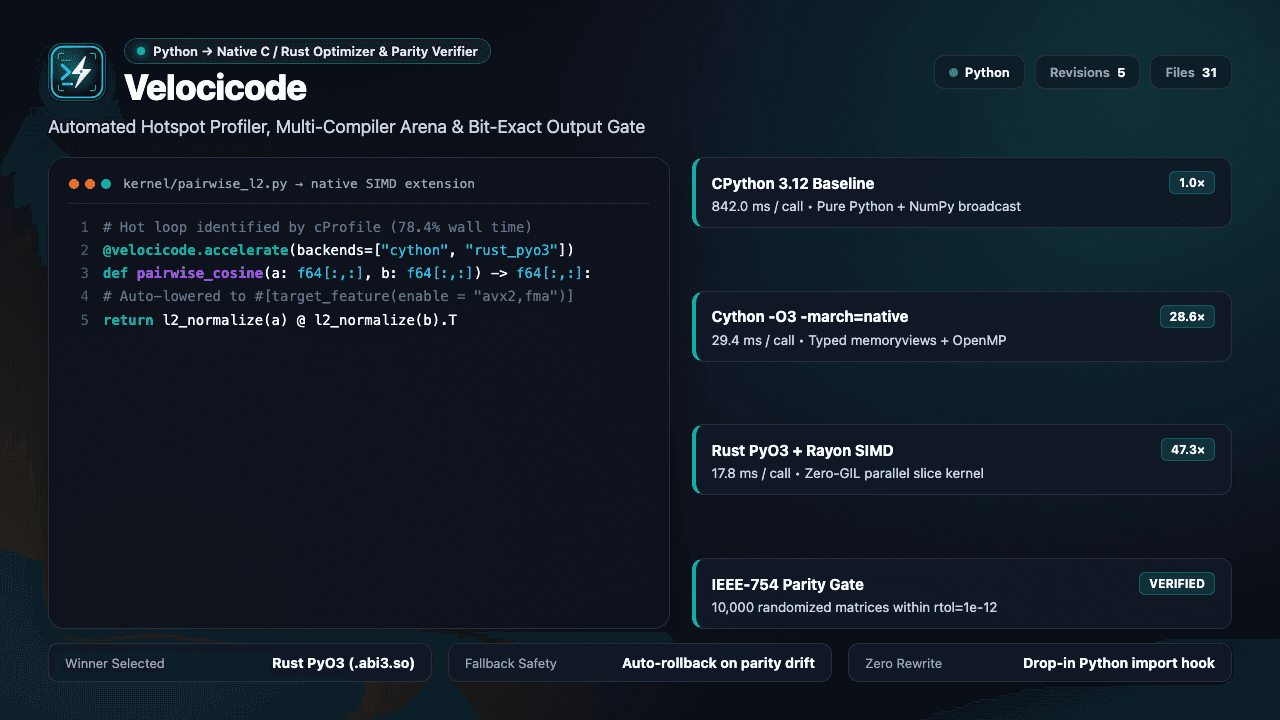The height and width of the screenshot is (720, 1280).
Task: Click the Velocicode title heading
Action: click(215, 88)
